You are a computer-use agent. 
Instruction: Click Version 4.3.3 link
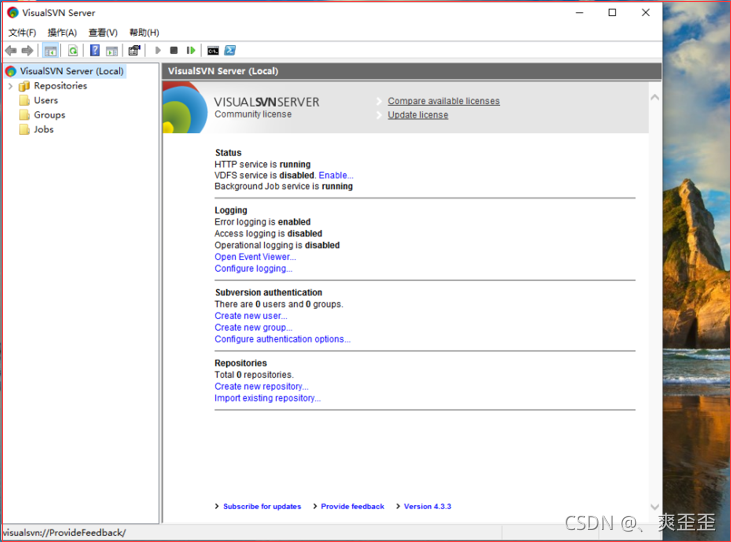[428, 506]
